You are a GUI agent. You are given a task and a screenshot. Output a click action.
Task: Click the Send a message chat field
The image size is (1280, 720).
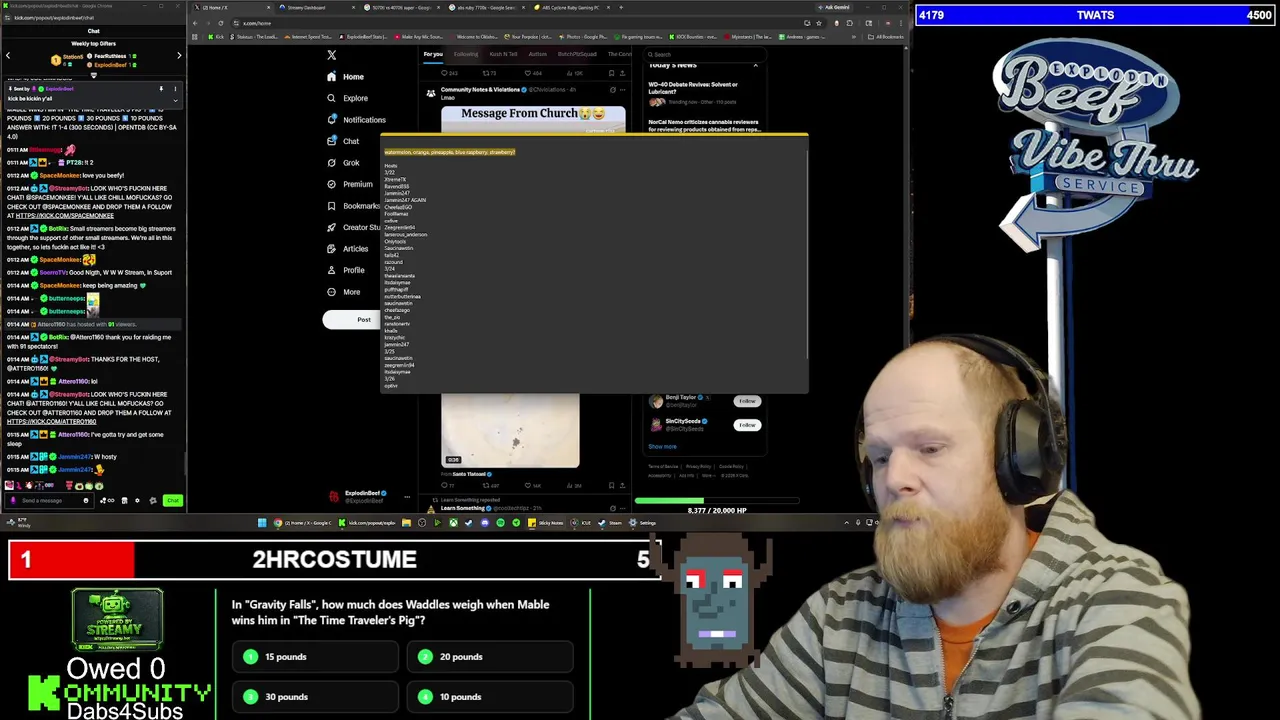click(x=49, y=501)
